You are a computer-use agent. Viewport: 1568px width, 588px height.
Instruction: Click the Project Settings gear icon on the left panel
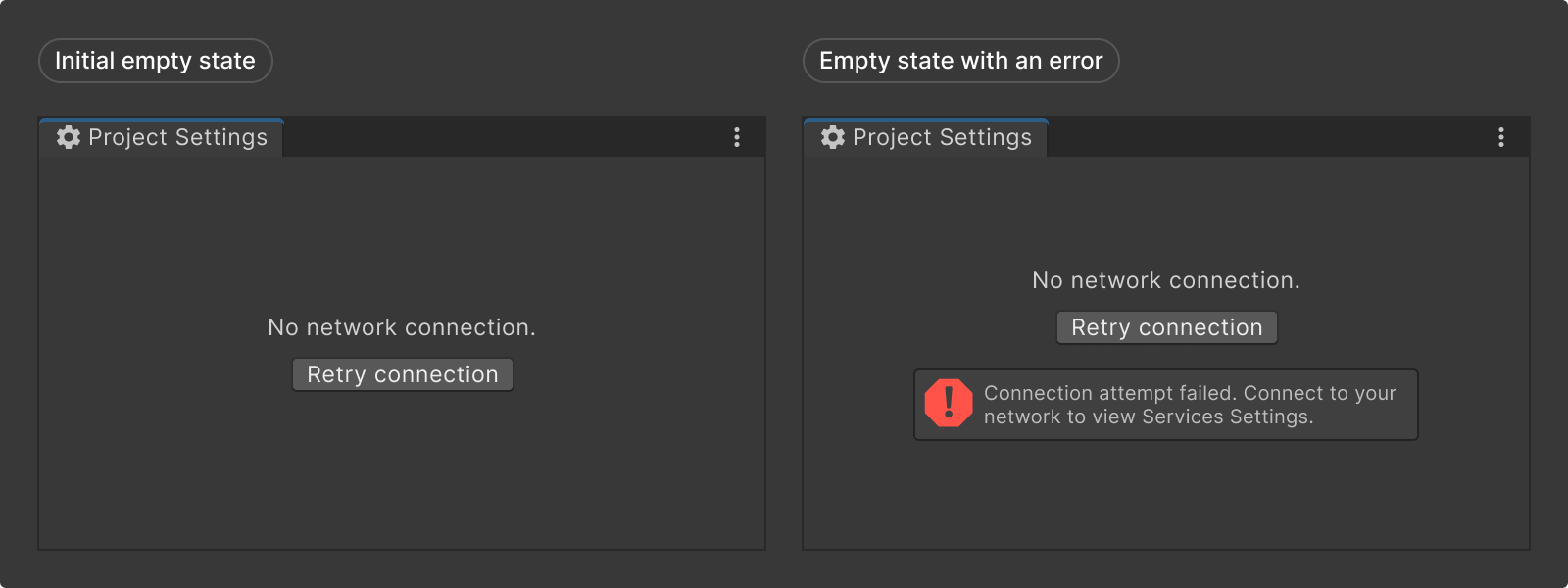(x=67, y=137)
